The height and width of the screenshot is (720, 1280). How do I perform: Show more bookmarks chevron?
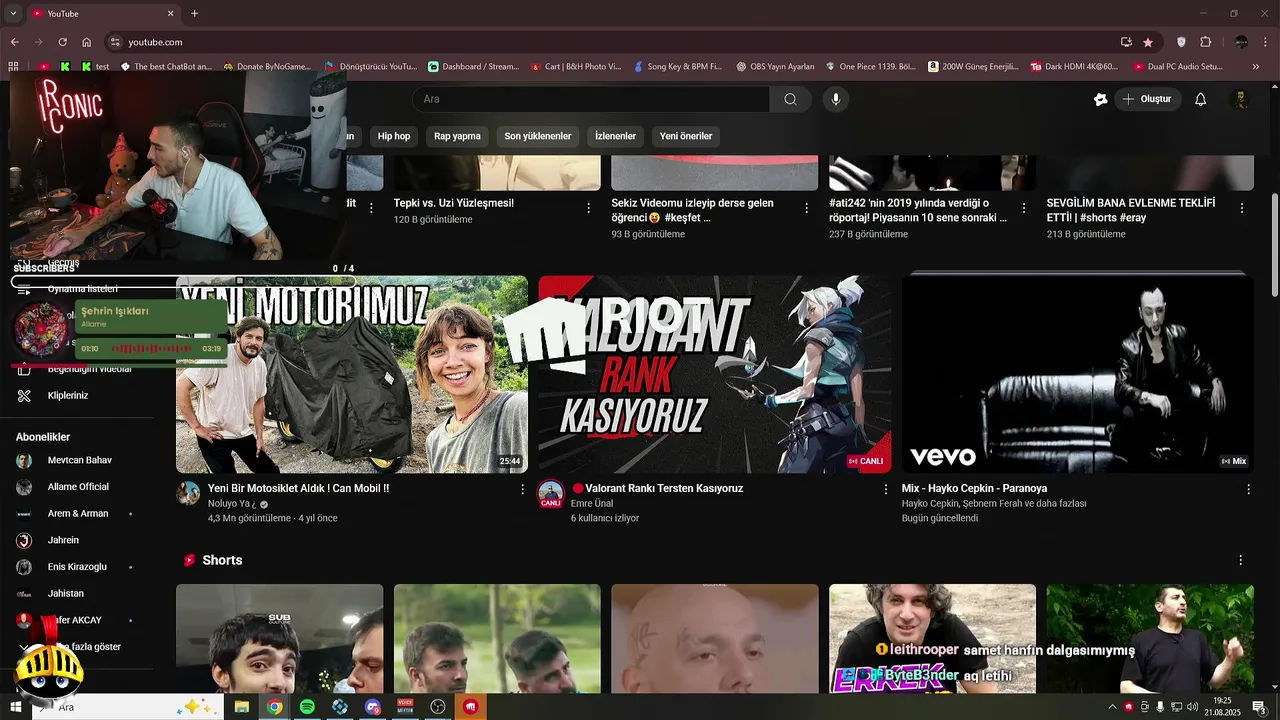[1258, 66]
